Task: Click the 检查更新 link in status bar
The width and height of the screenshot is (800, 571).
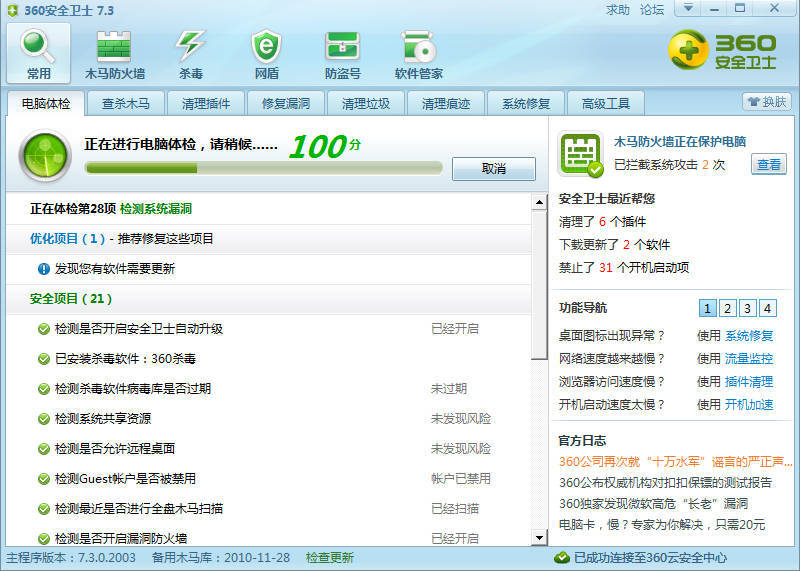Action: [330, 558]
